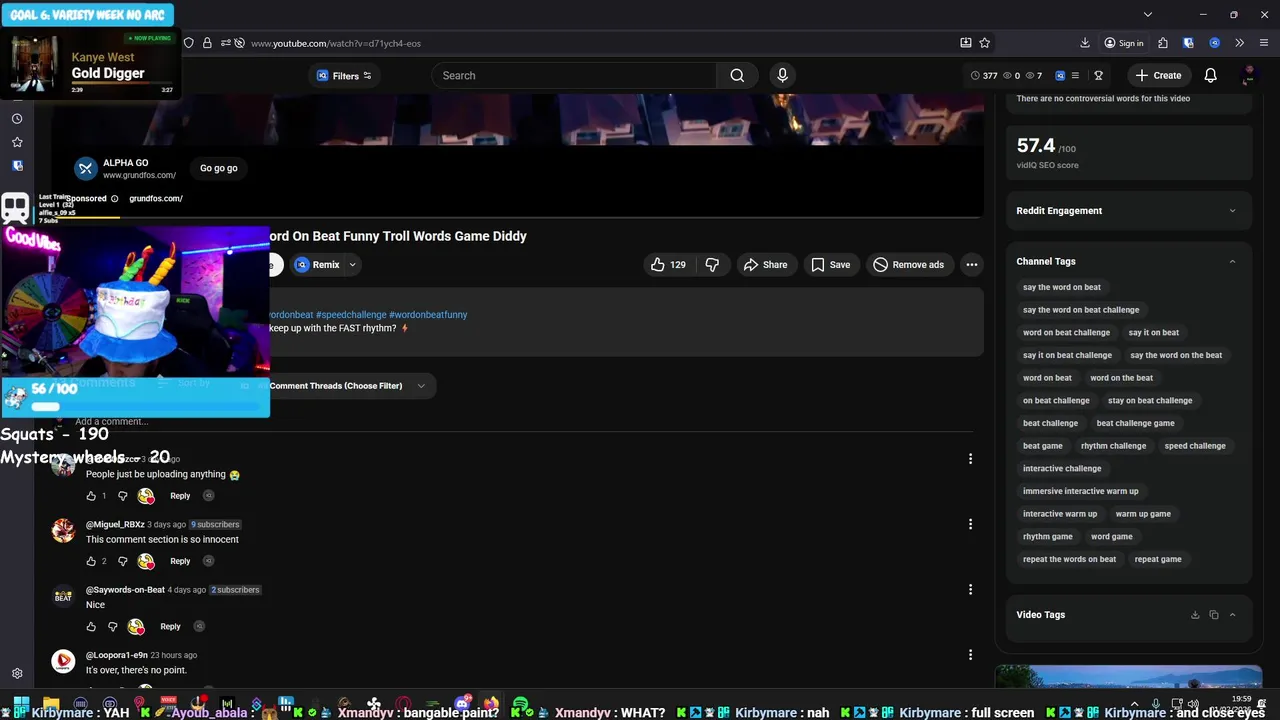Like Miguel_RBXz's comment
This screenshot has width=1280, height=720.
tap(91, 561)
